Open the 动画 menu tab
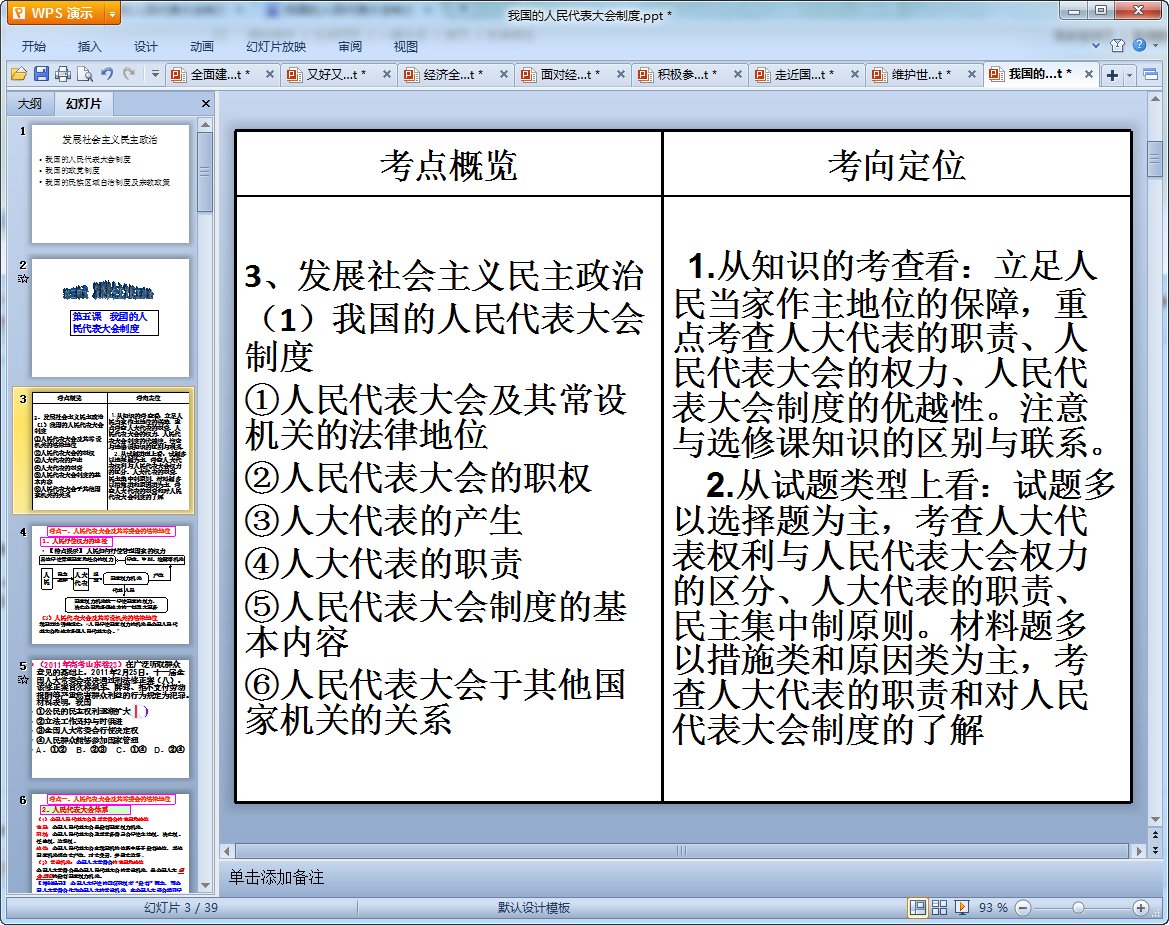Image resolution: width=1169 pixels, height=925 pixels. (x=201, y=46)
